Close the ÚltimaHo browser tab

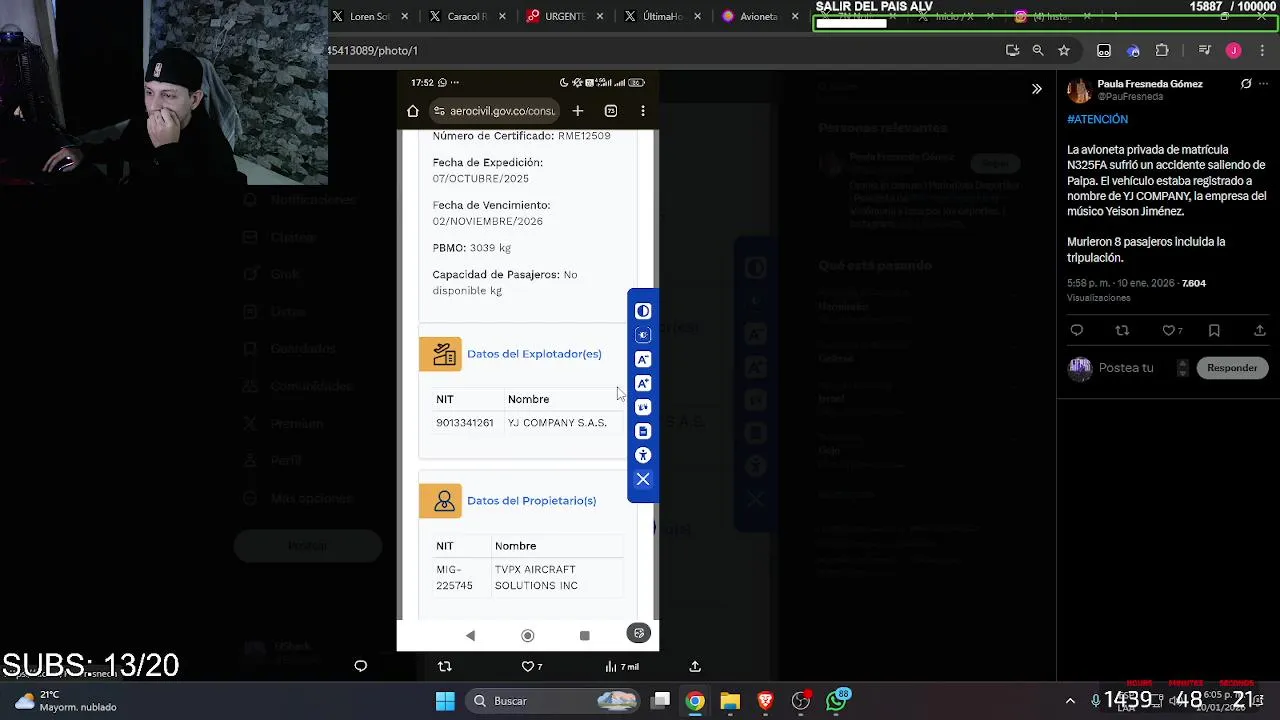point(698,16)
